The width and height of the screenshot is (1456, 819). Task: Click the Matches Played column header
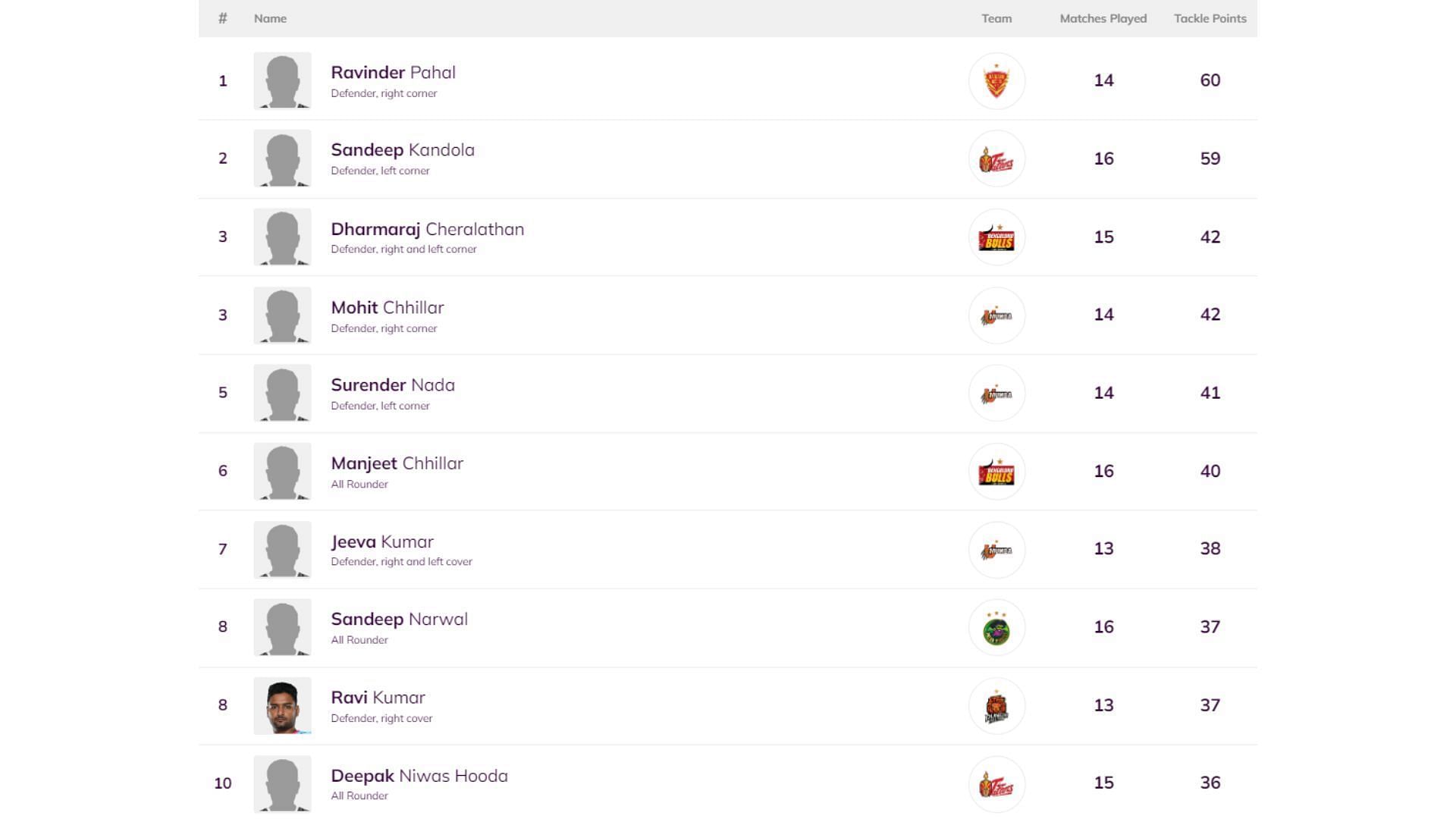click(1103, 18)
